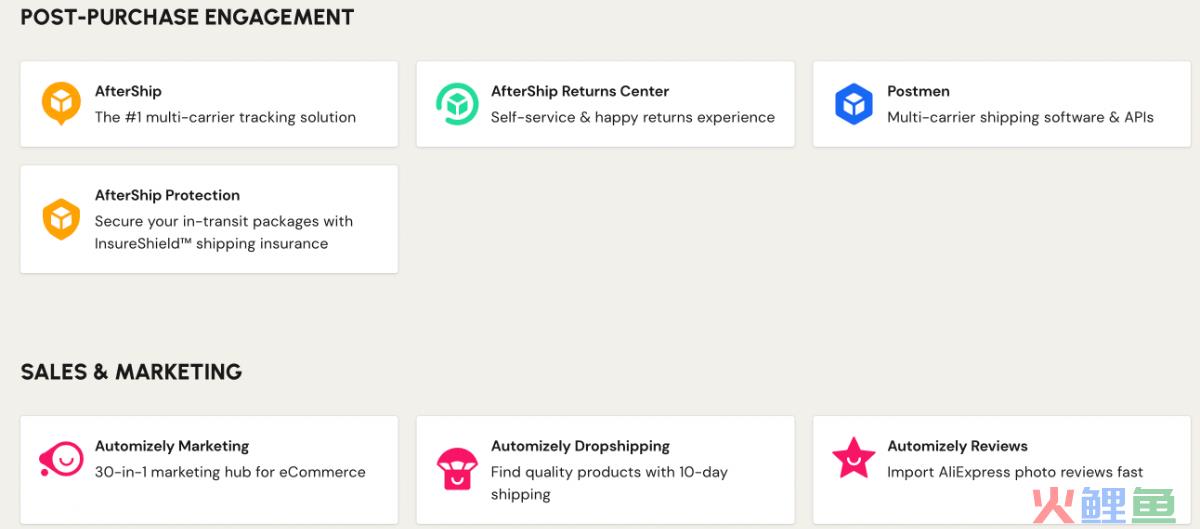
Task: Open Automizely Marketing title link
Action: (172, 446)
